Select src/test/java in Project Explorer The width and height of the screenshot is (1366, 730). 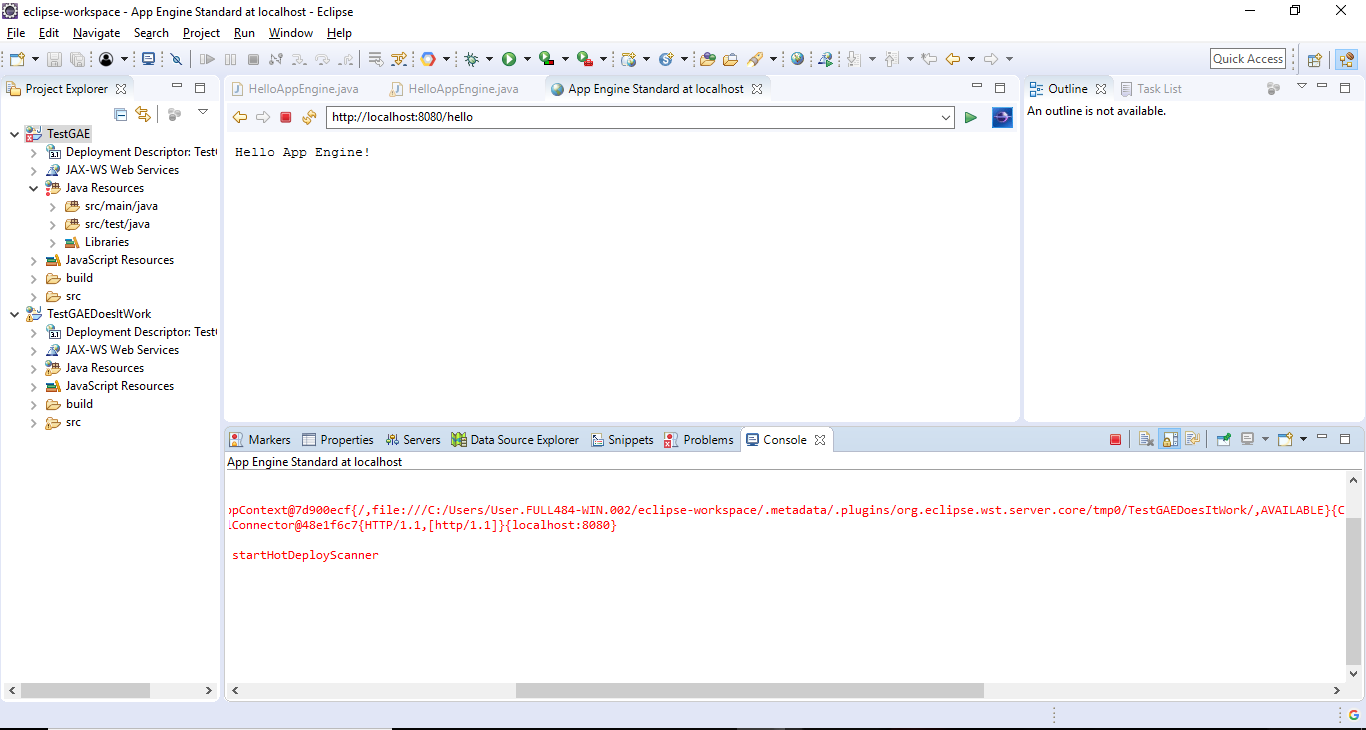coord(107,224)
